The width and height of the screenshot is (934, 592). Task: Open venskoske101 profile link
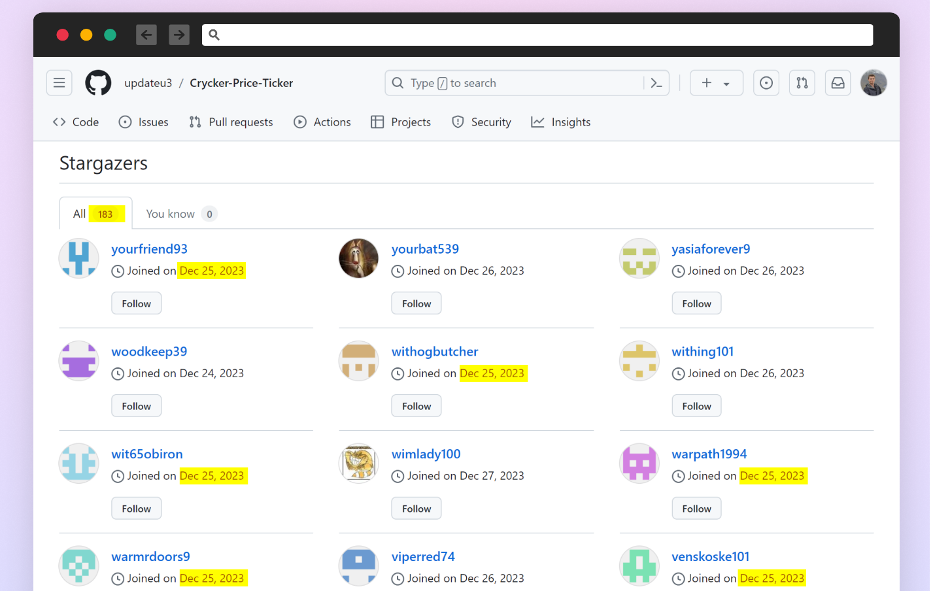[x=710, y=556]
